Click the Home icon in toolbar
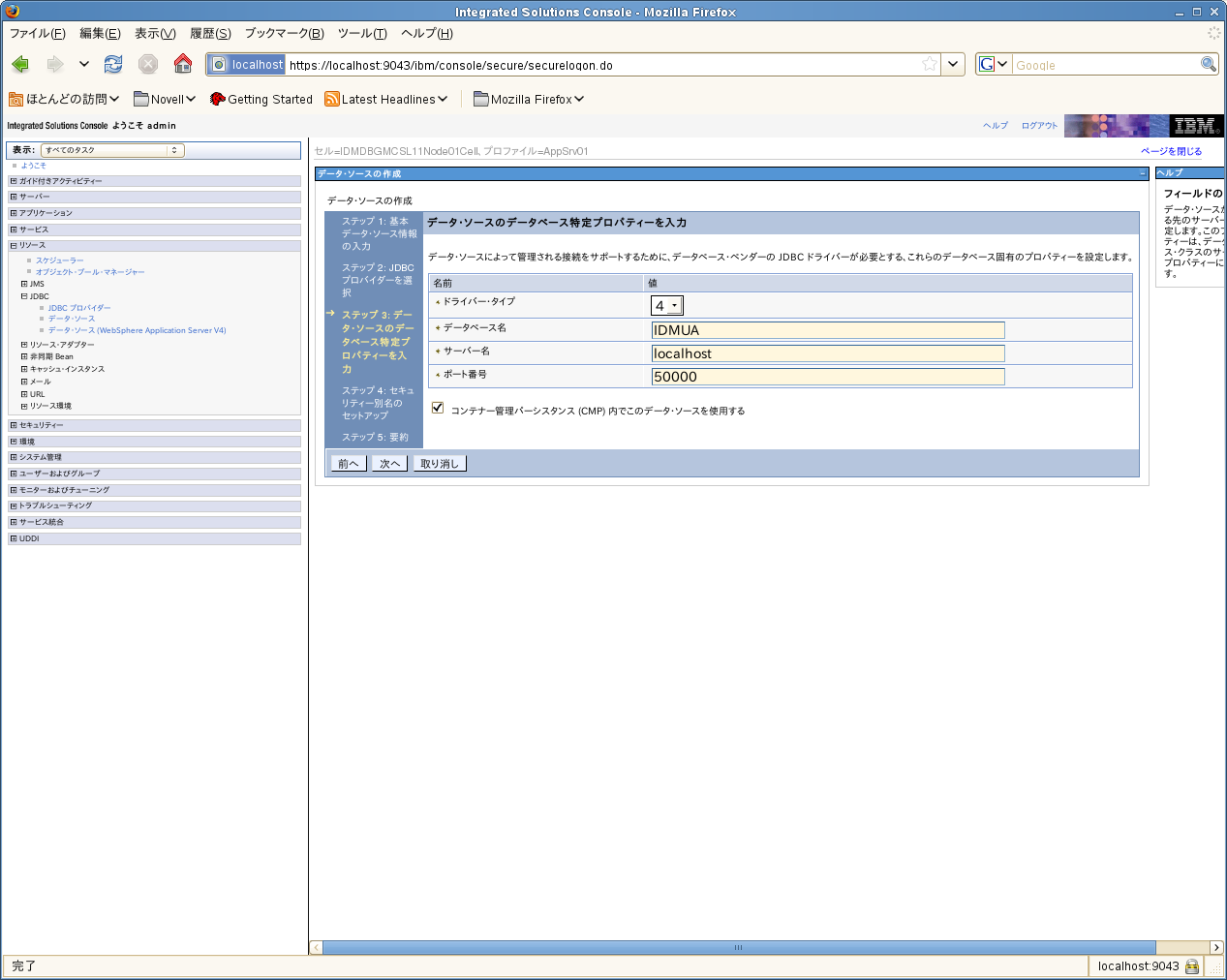 tap(183, 65)
